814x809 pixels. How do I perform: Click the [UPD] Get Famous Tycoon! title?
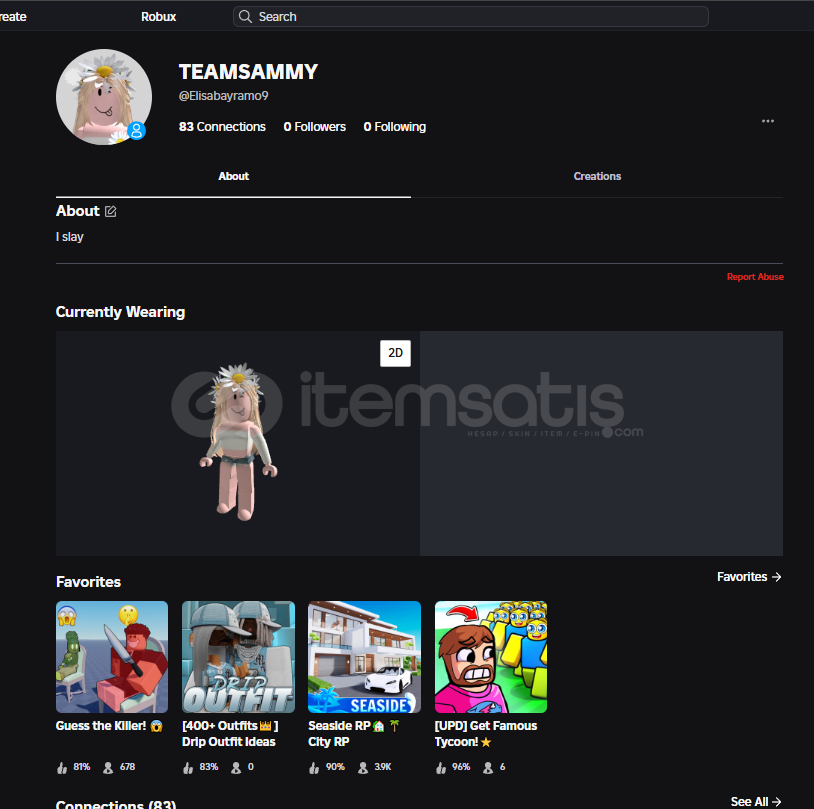point(486,734)
